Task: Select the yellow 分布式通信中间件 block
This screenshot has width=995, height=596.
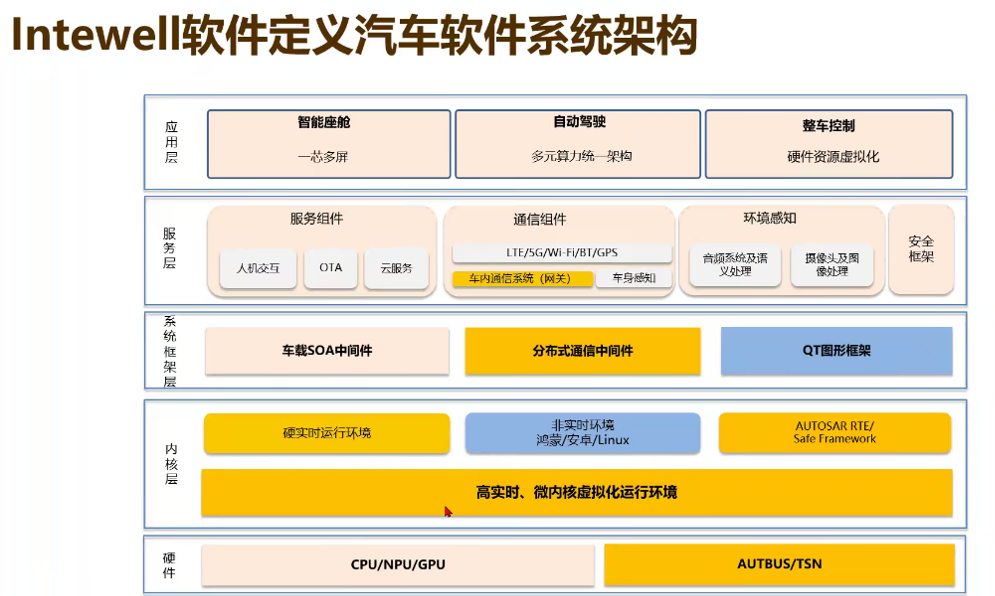Action: coord(583,351)
